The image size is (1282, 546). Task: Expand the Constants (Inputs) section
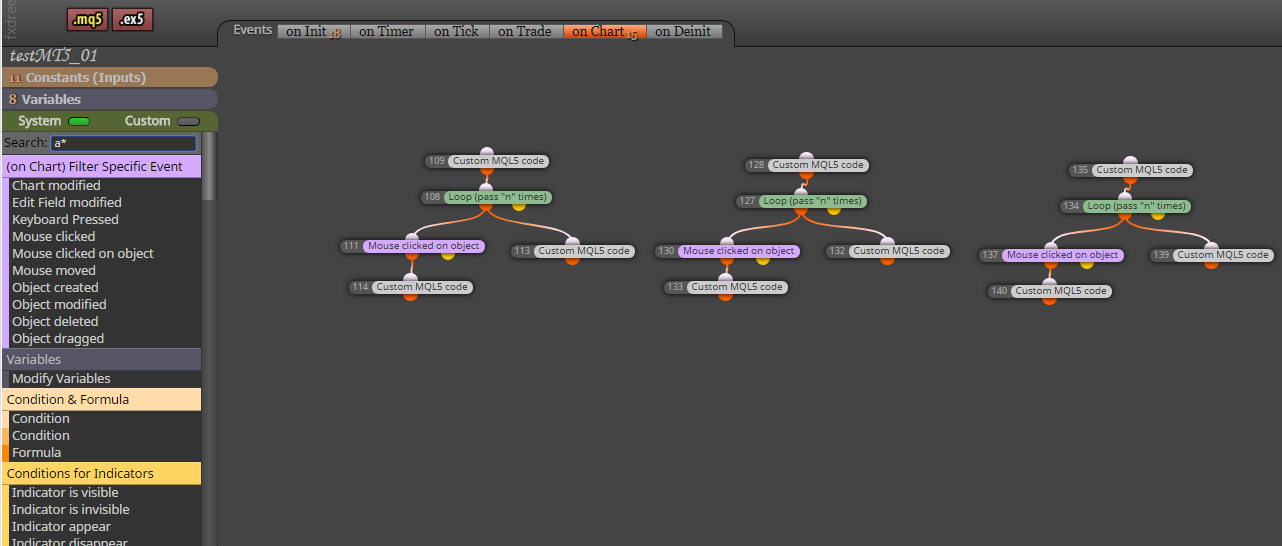[109, 77]
